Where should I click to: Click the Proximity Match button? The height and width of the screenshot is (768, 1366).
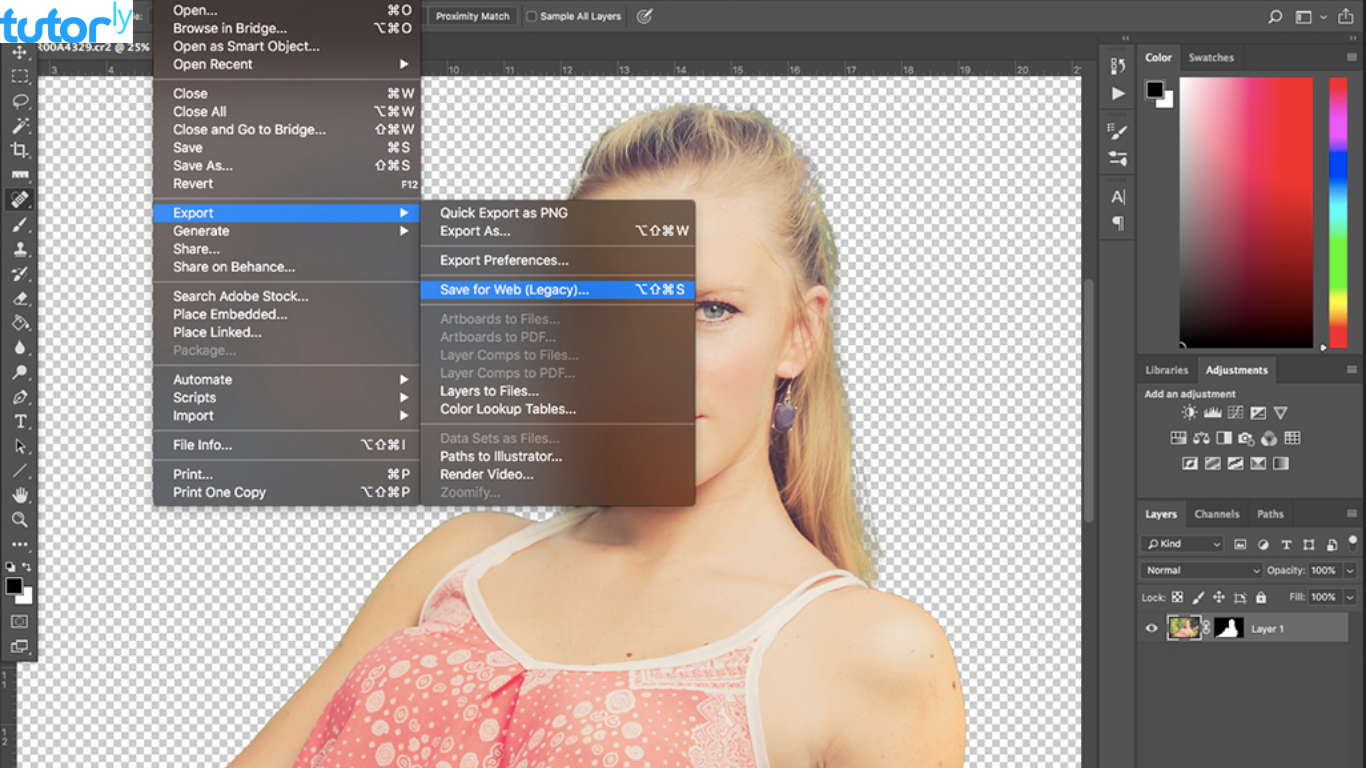472,16
